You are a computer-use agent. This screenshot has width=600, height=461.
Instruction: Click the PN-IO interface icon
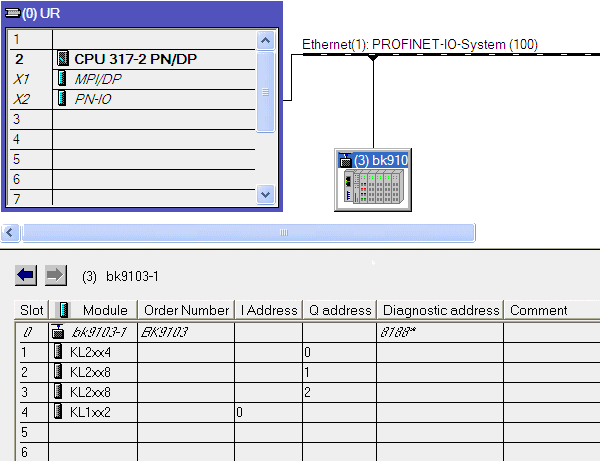click(62, 98)
